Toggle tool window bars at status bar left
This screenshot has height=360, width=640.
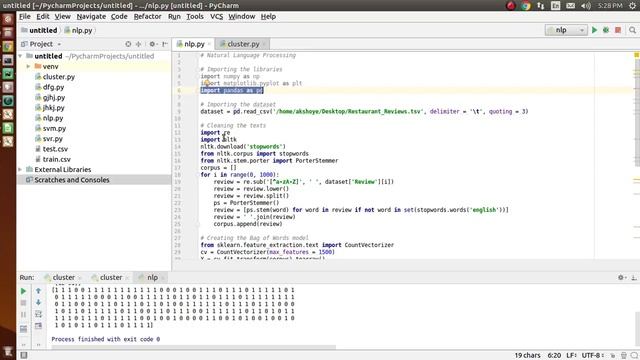(24, 355)
